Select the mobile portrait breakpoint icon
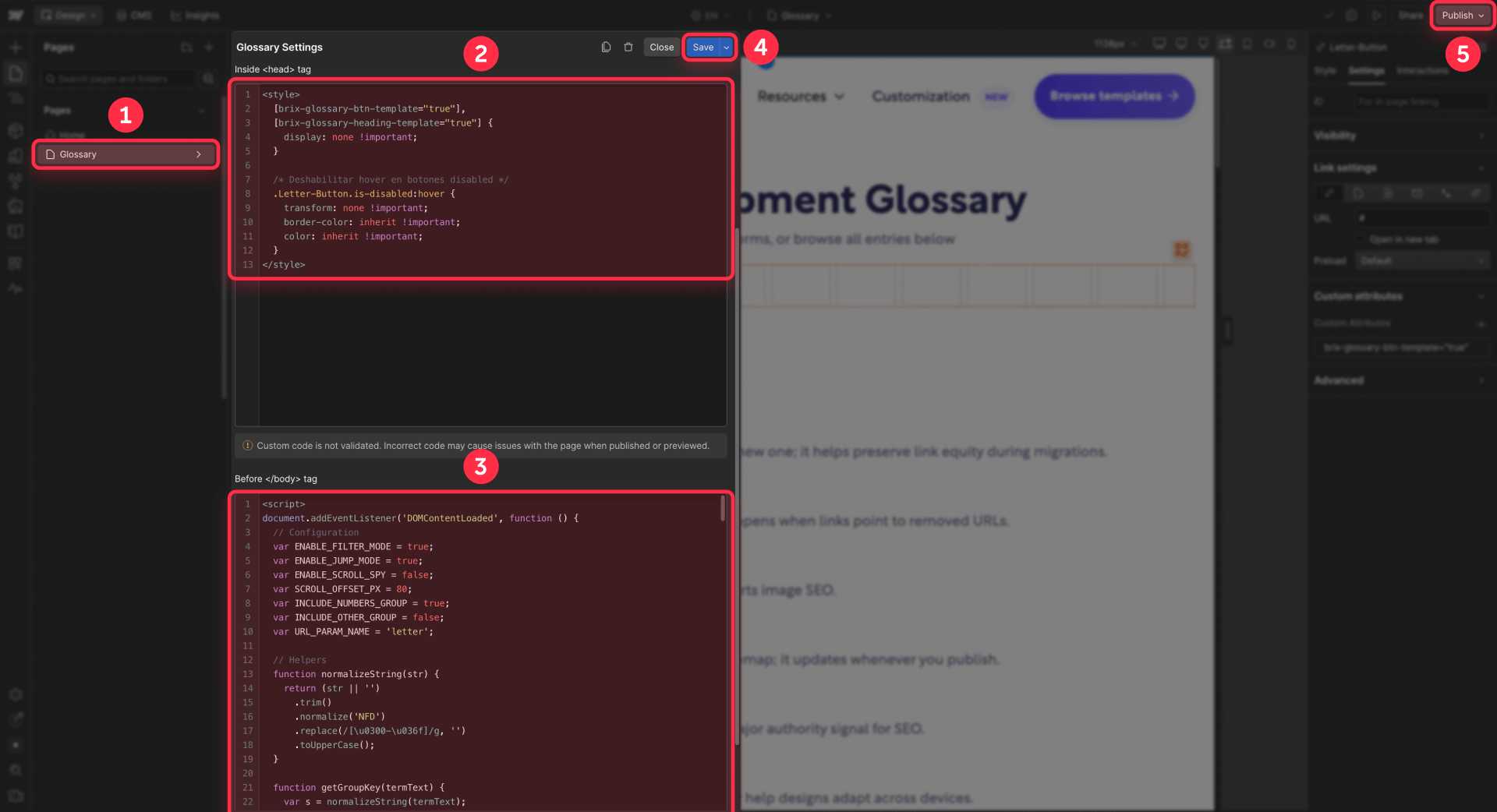Viewport: 1497px width, 812px height. click(x=1292, y=44)
